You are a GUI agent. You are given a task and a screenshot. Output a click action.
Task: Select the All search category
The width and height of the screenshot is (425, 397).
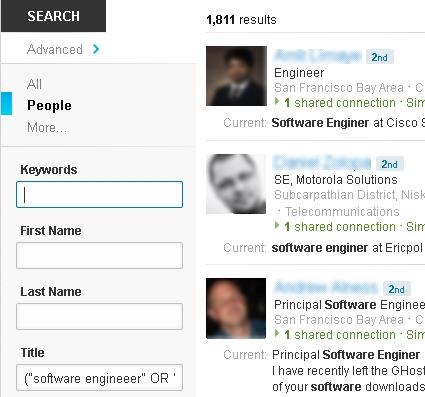pyautogui.click(x=34, y=84)
